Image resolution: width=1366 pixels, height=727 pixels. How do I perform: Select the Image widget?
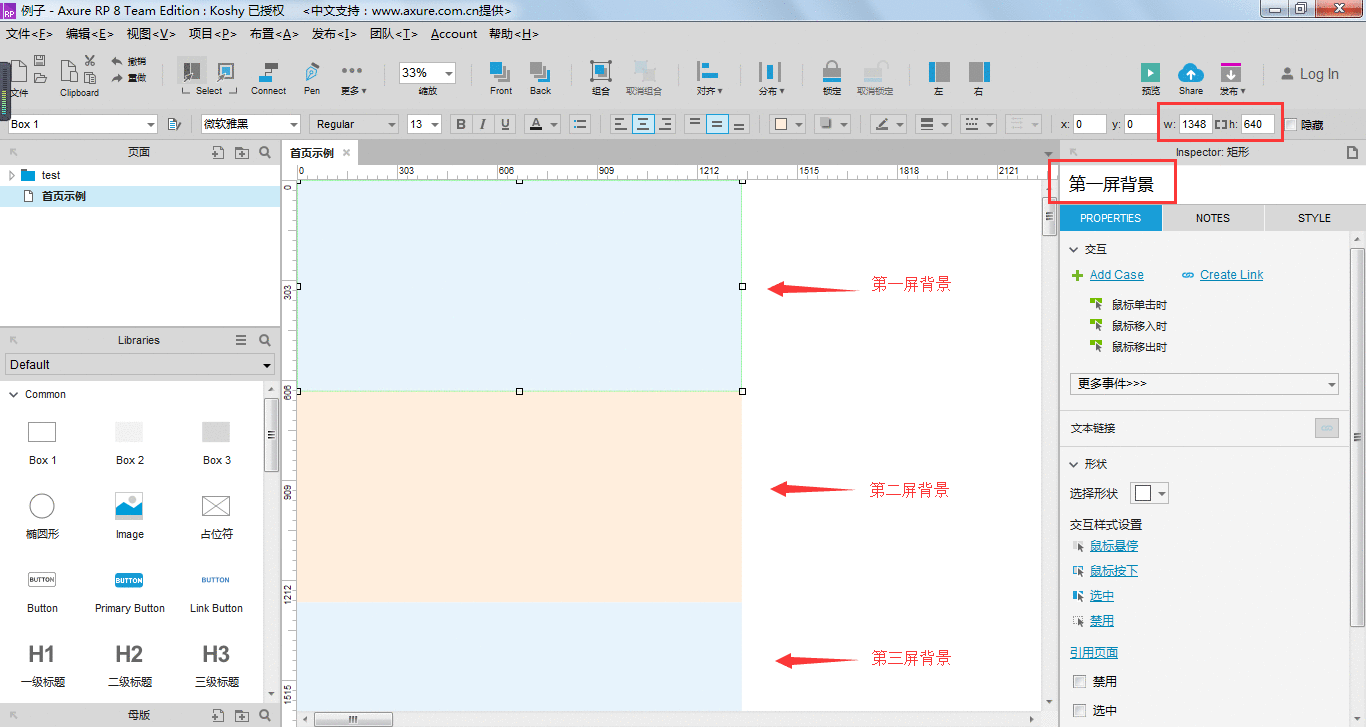[x=129, y=516]
